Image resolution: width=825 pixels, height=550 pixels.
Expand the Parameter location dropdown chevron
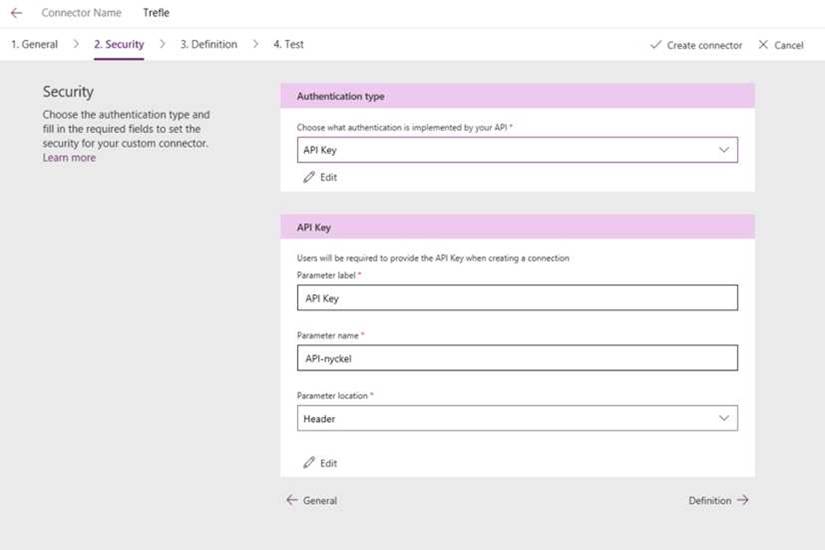pos(724,418)
